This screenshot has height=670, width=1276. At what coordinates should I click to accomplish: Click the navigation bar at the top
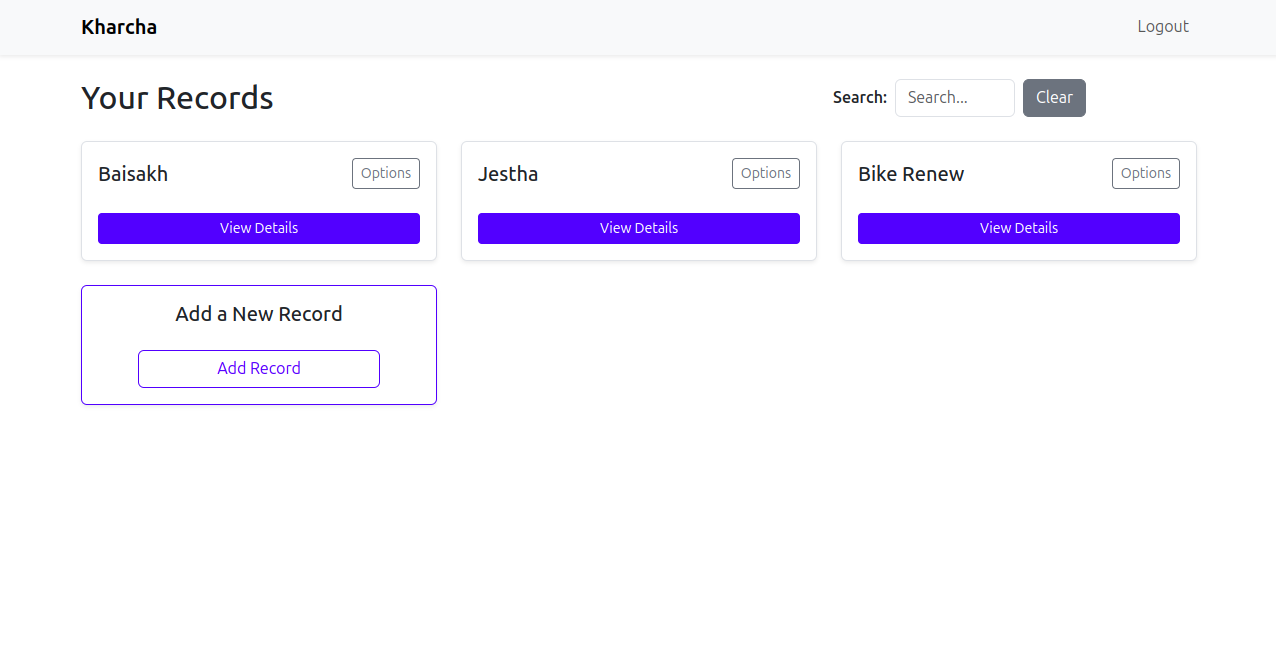(x=638, y=27)
